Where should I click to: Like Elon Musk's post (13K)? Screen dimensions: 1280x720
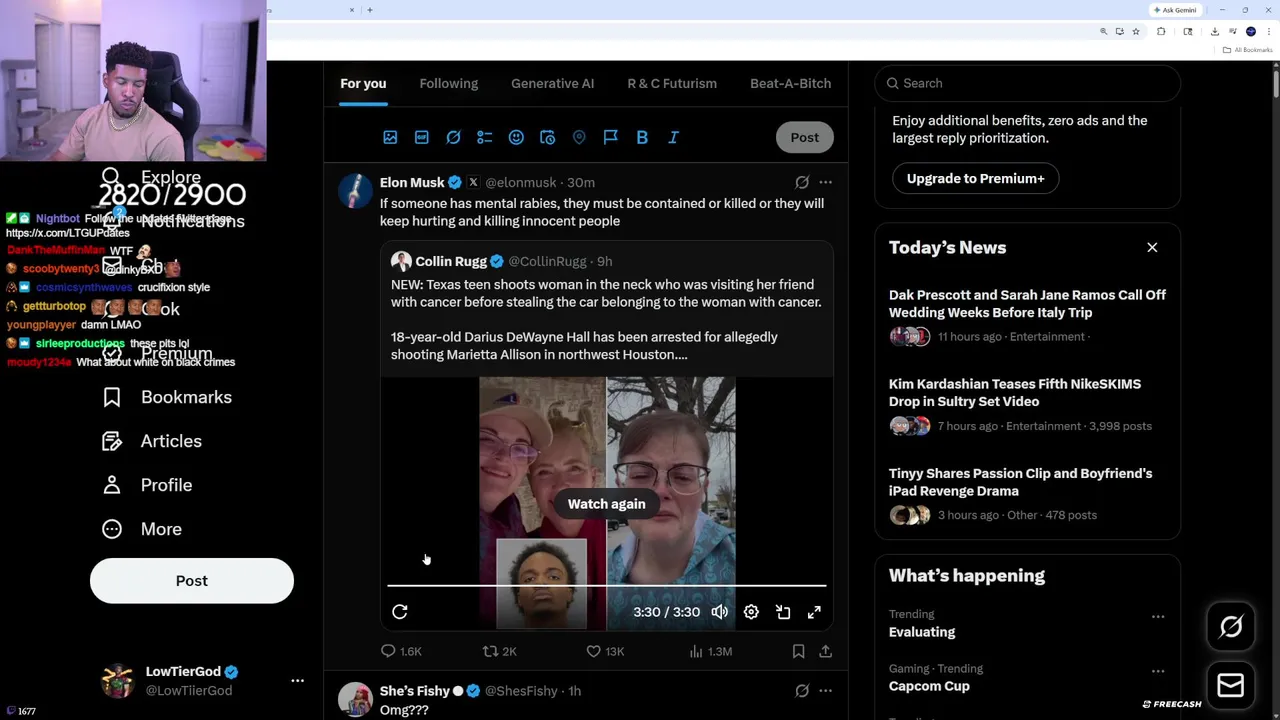click(605, 651)
